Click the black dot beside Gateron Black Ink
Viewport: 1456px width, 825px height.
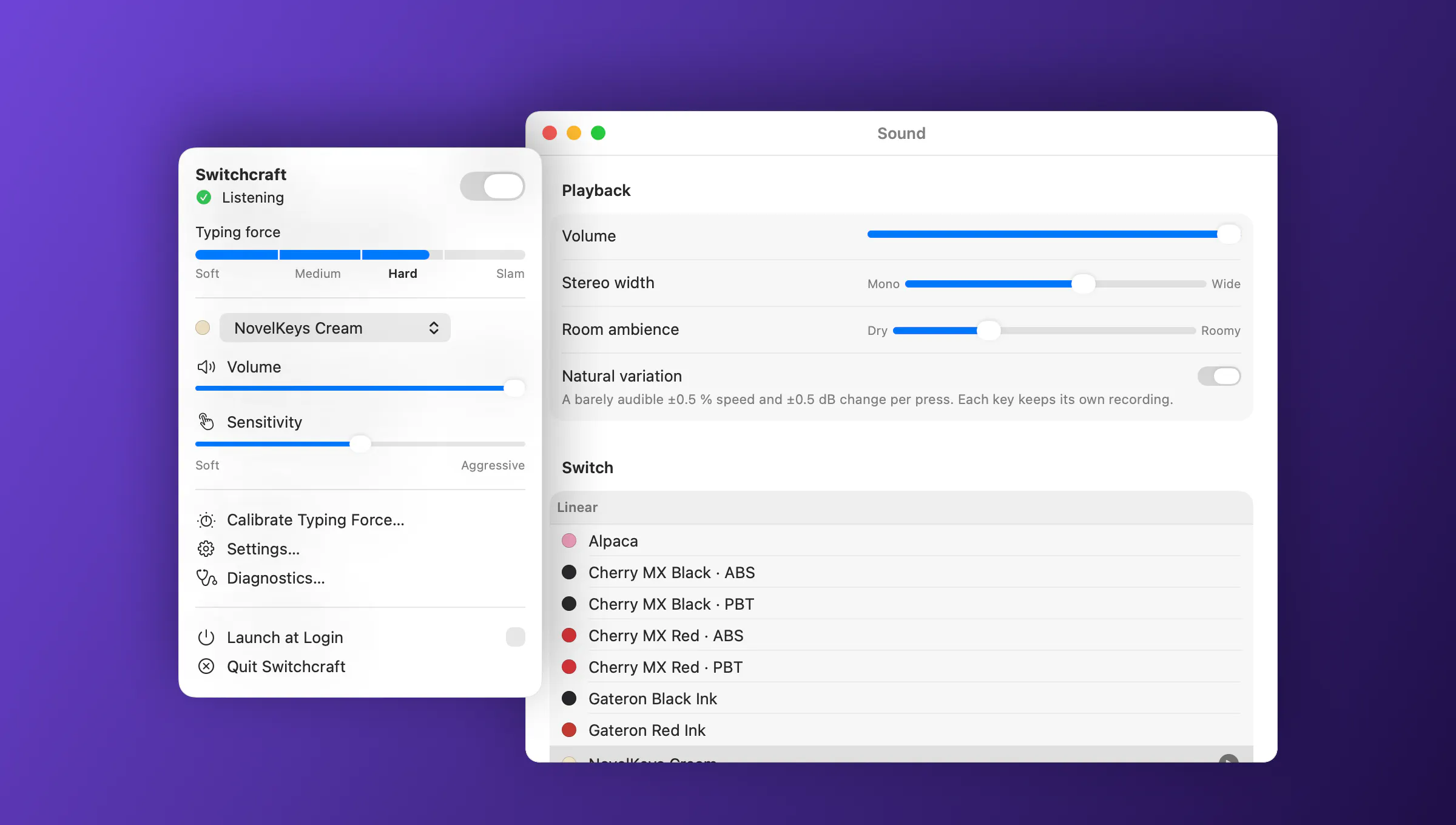tap(569, 698)
